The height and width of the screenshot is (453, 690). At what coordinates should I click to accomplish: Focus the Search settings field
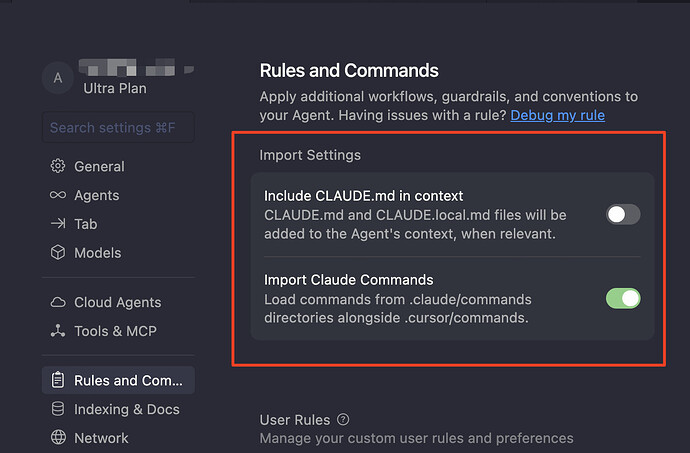tap(118, 127)
